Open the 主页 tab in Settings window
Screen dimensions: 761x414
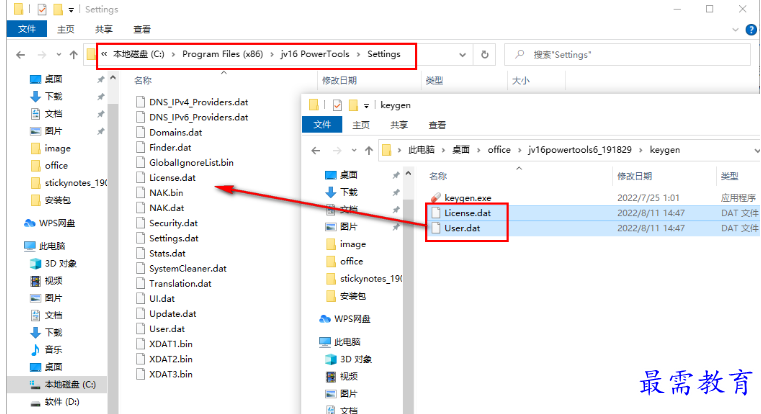tap(66, 29)
